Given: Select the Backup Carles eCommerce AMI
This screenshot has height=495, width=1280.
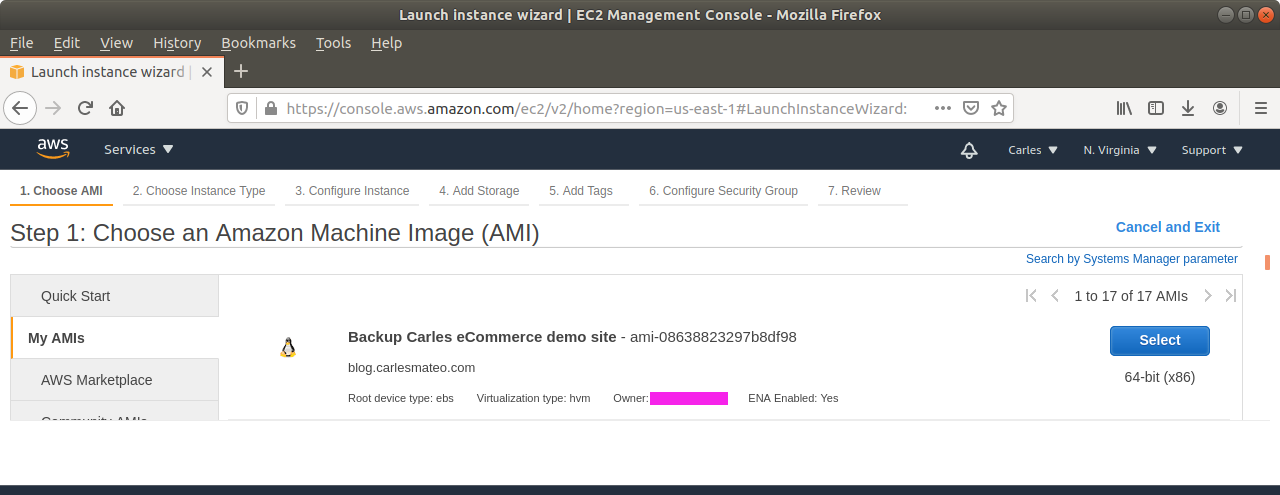Looking at the screenshot, I should (x=1160, y=340).
